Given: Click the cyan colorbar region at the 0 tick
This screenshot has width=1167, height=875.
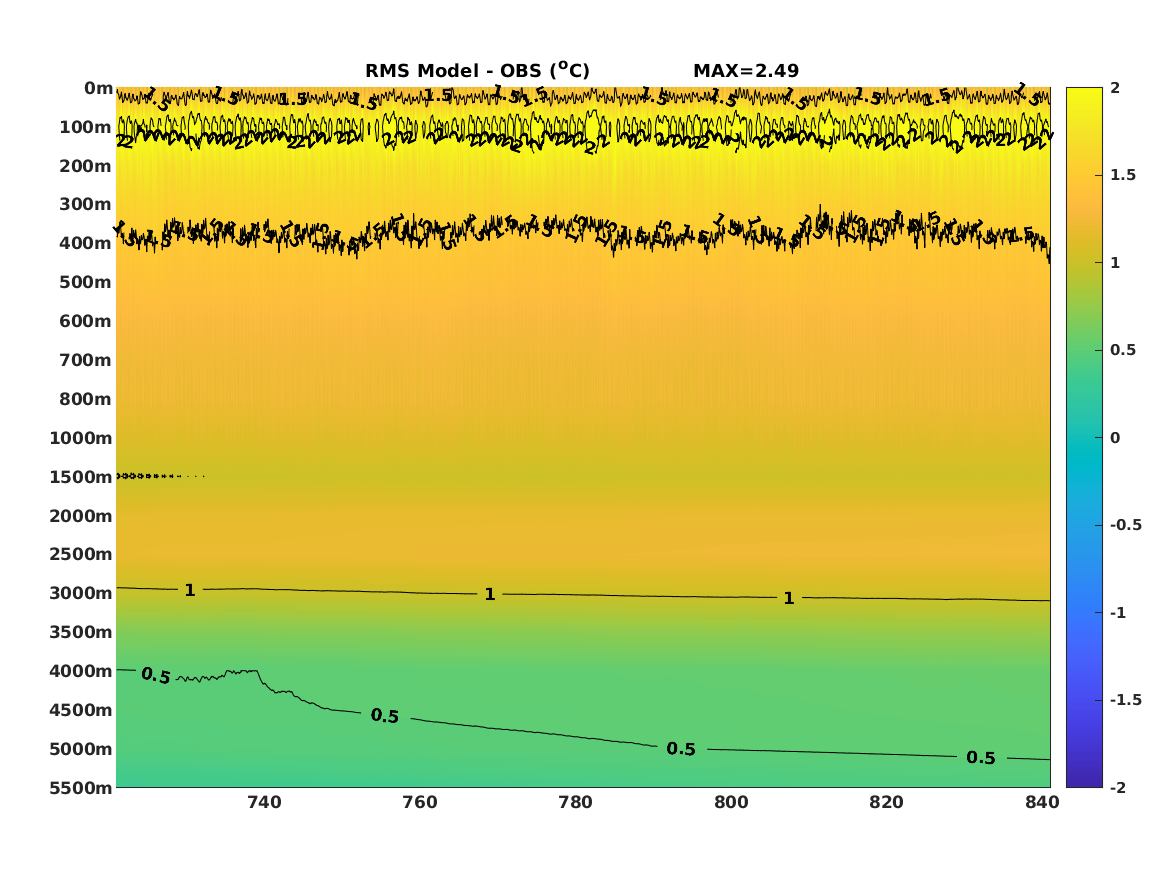Looking at the screenshot, I should (1084, 438).
